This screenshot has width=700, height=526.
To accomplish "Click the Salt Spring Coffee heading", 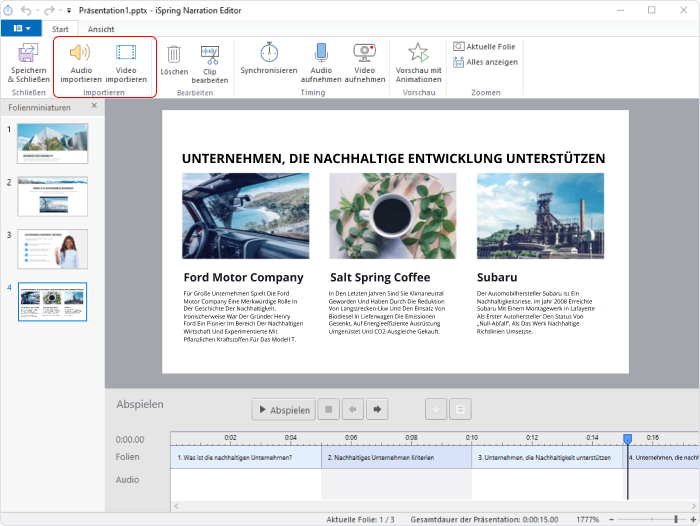I will click(x=380, y=277).
